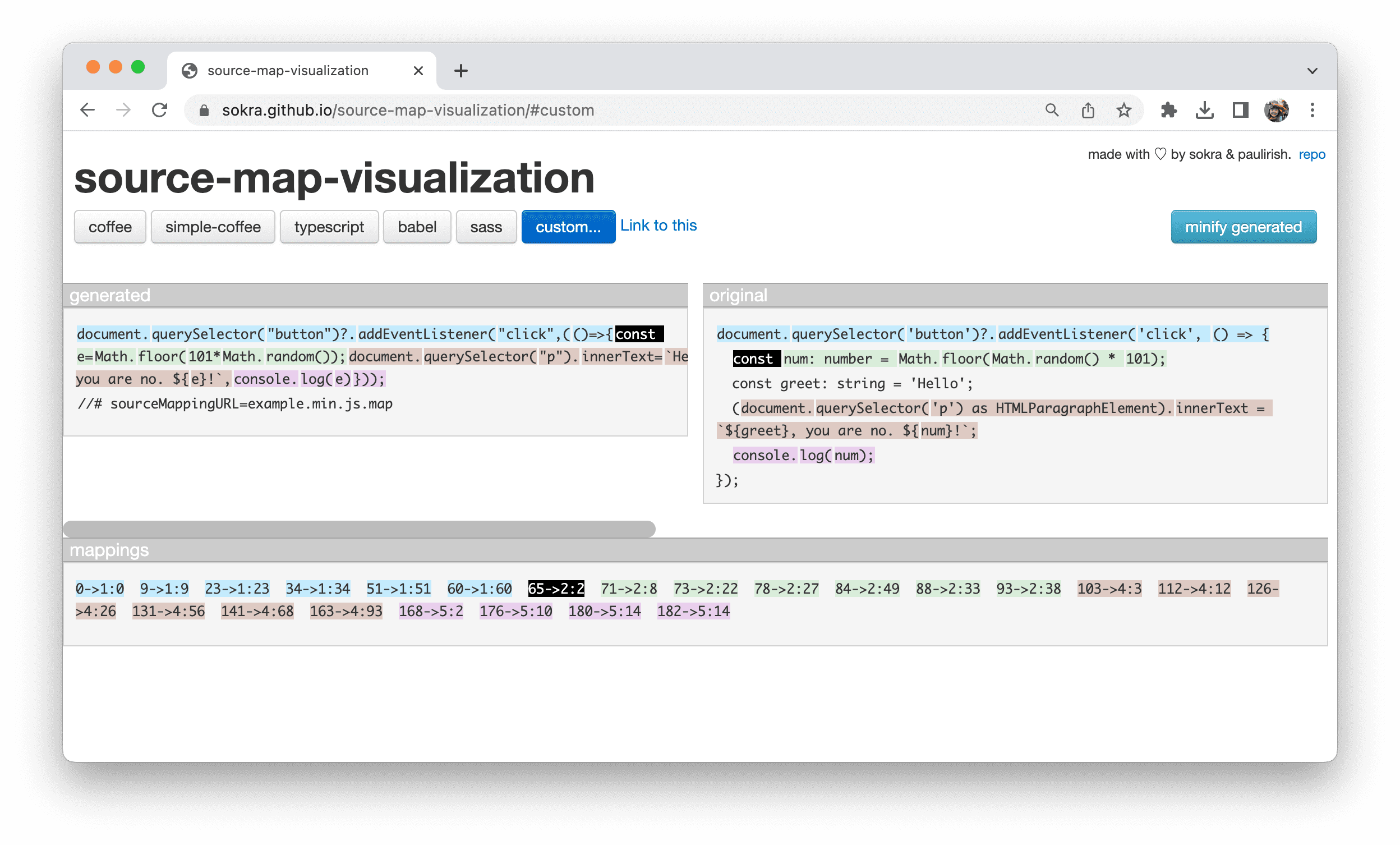This screenshot has width=1400, height=845.
Task: Select the 'typescript' preset tab
Action: (330, 227)
